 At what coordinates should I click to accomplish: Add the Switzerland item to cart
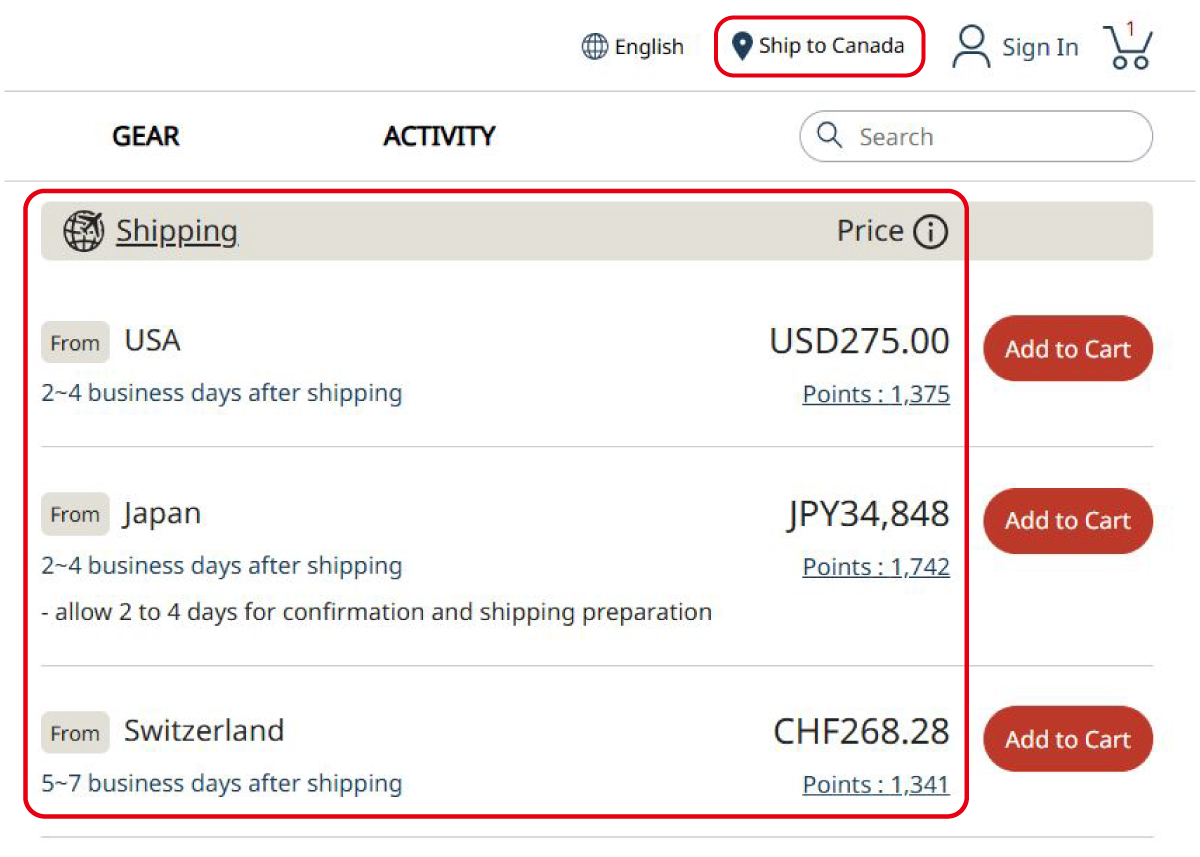(1068, 739)
